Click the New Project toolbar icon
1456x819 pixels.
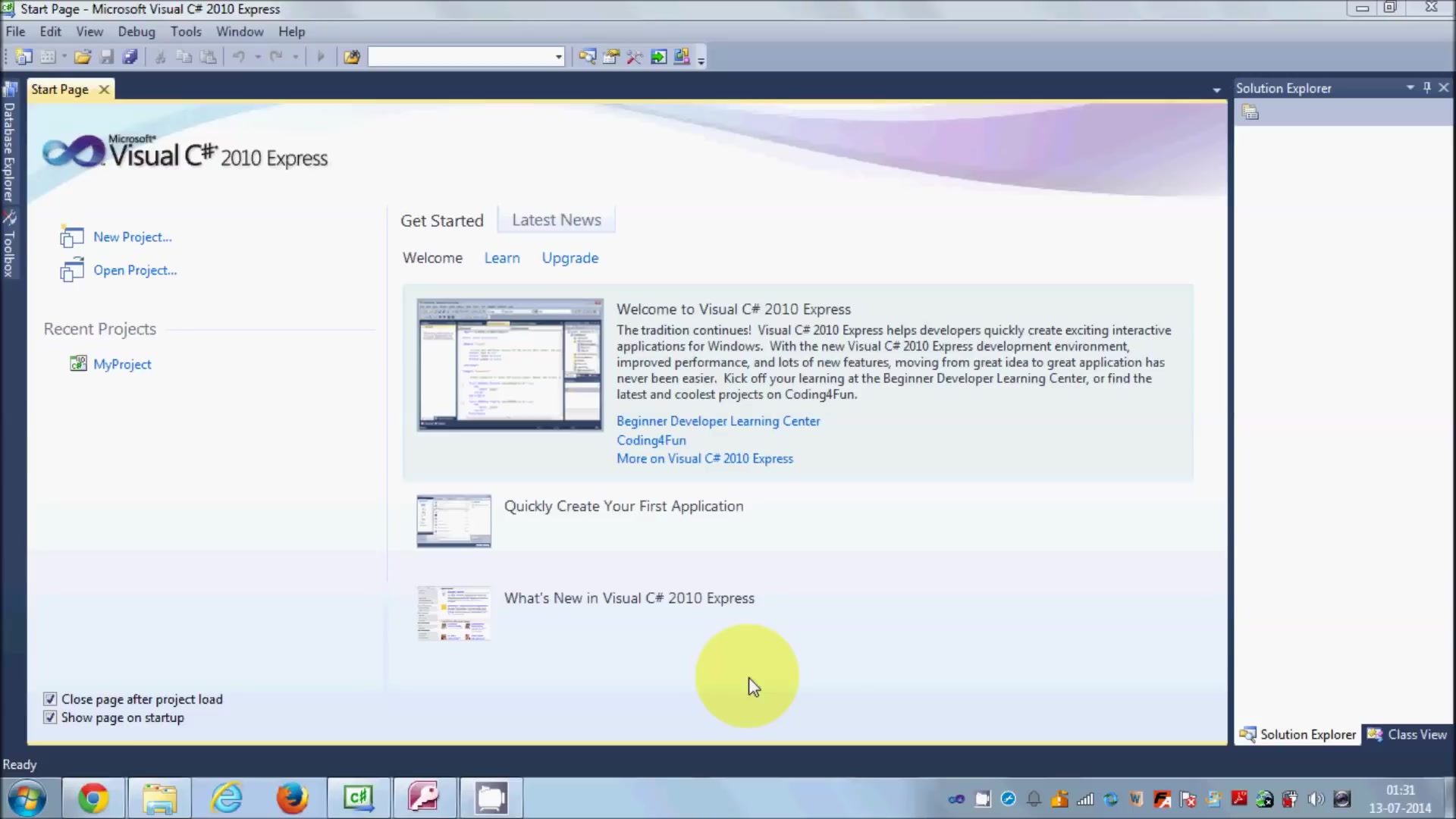point(24,57)
